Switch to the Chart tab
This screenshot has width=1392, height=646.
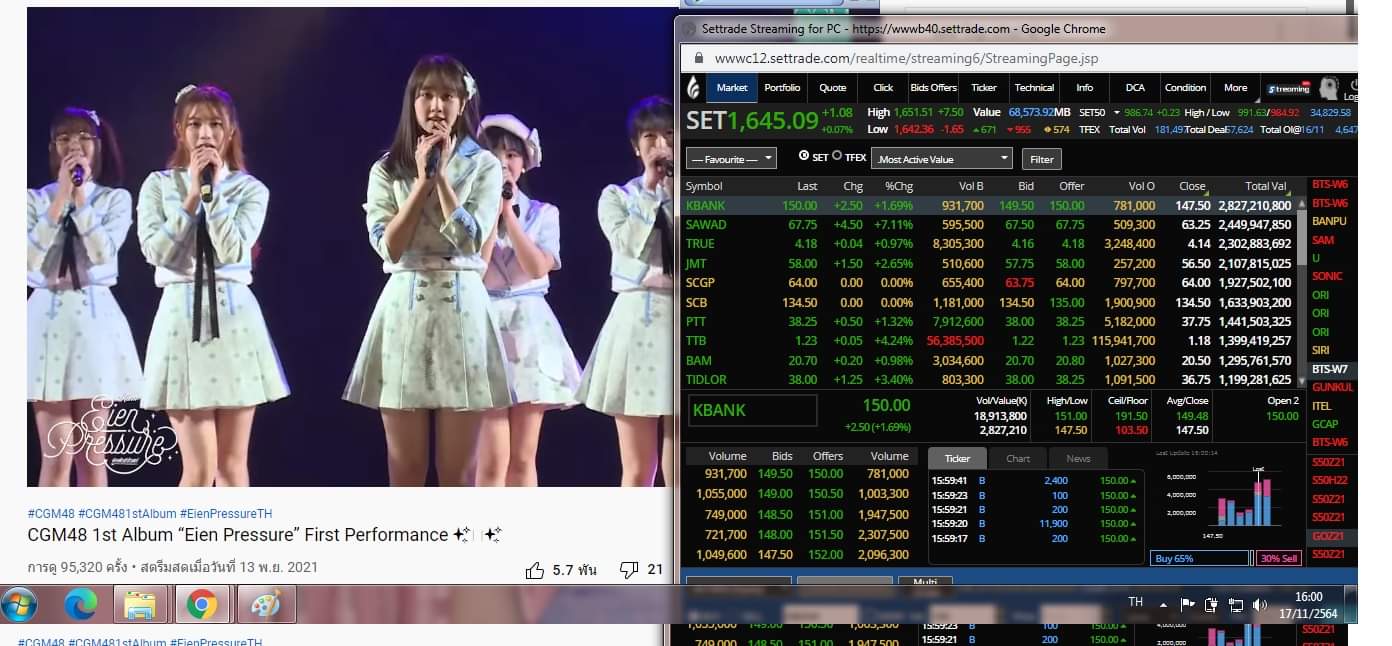click(1018, 458)
